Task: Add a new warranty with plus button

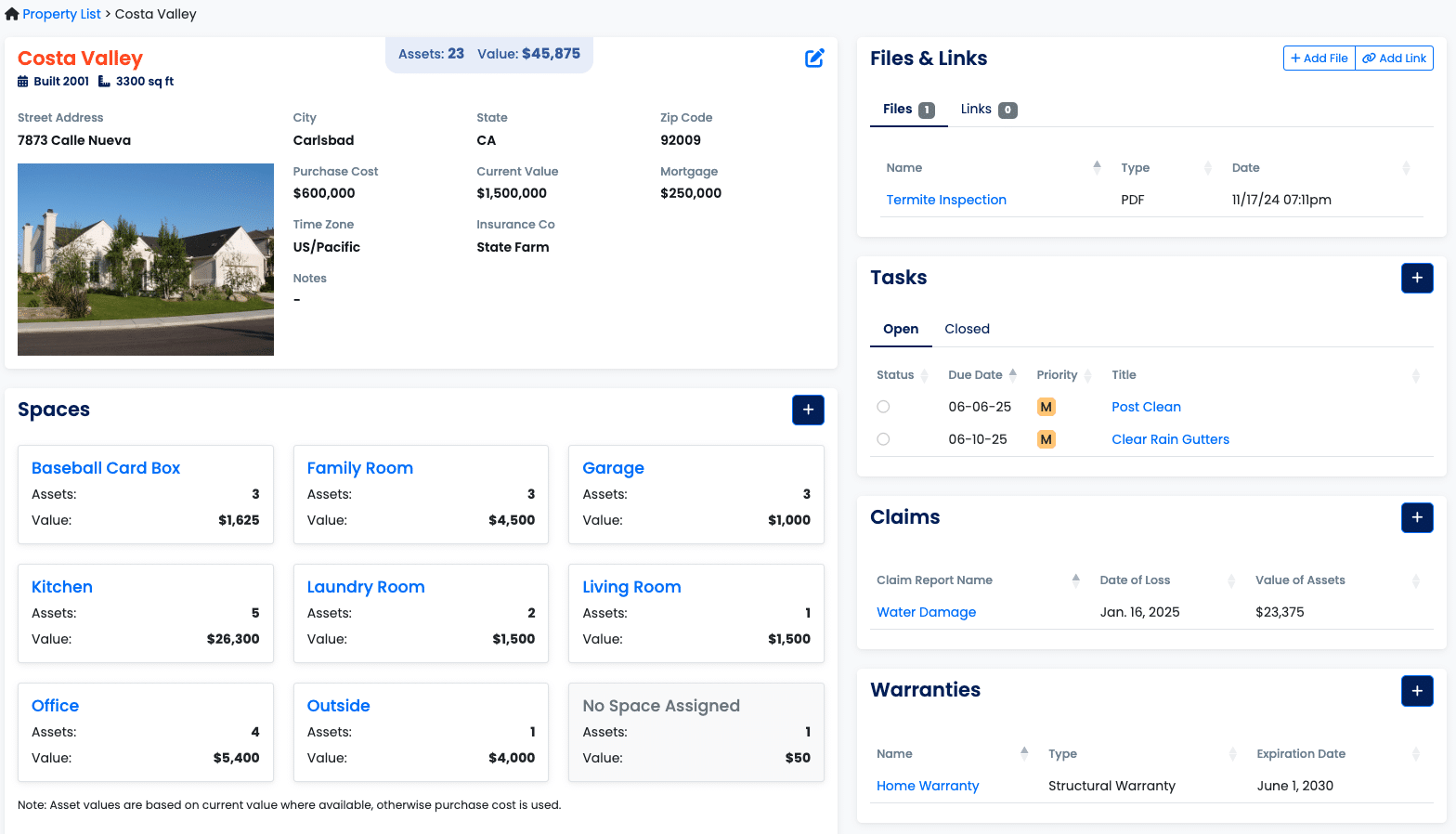Action: 1417,690
